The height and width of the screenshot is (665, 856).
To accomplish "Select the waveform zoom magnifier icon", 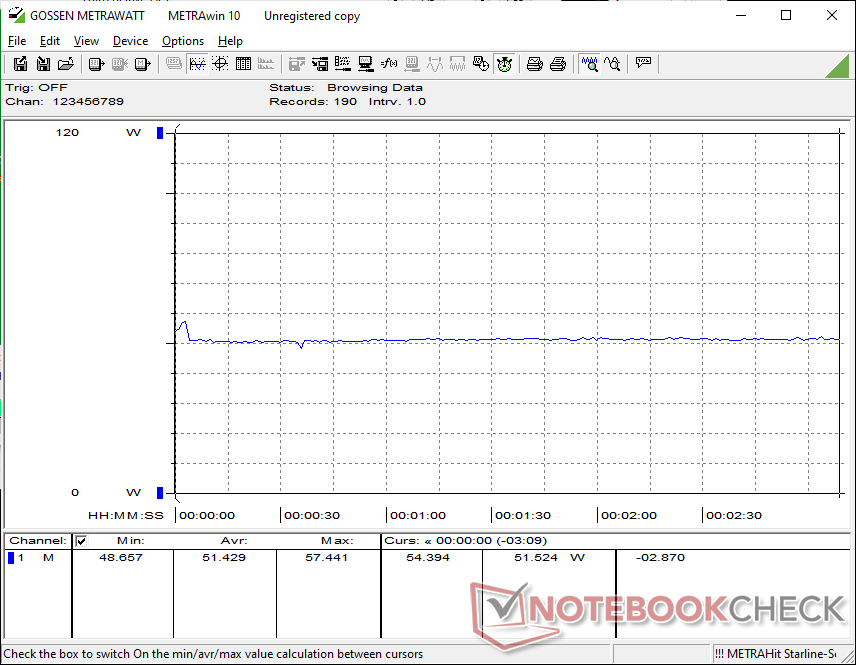I will point(589,64).
